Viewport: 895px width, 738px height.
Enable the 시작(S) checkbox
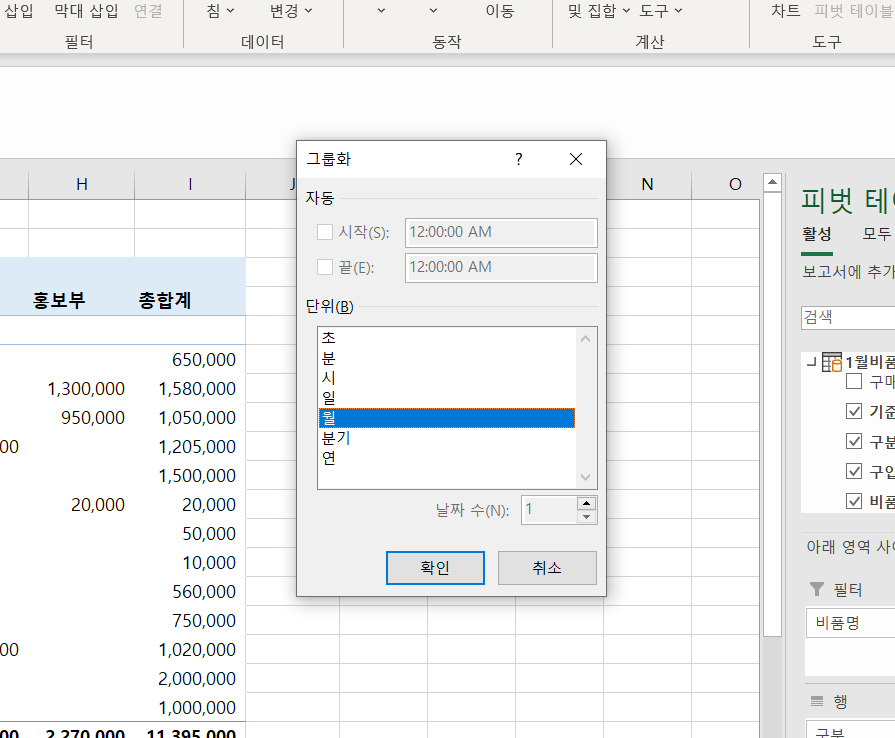pyautogui.click(x=325, y=232)
